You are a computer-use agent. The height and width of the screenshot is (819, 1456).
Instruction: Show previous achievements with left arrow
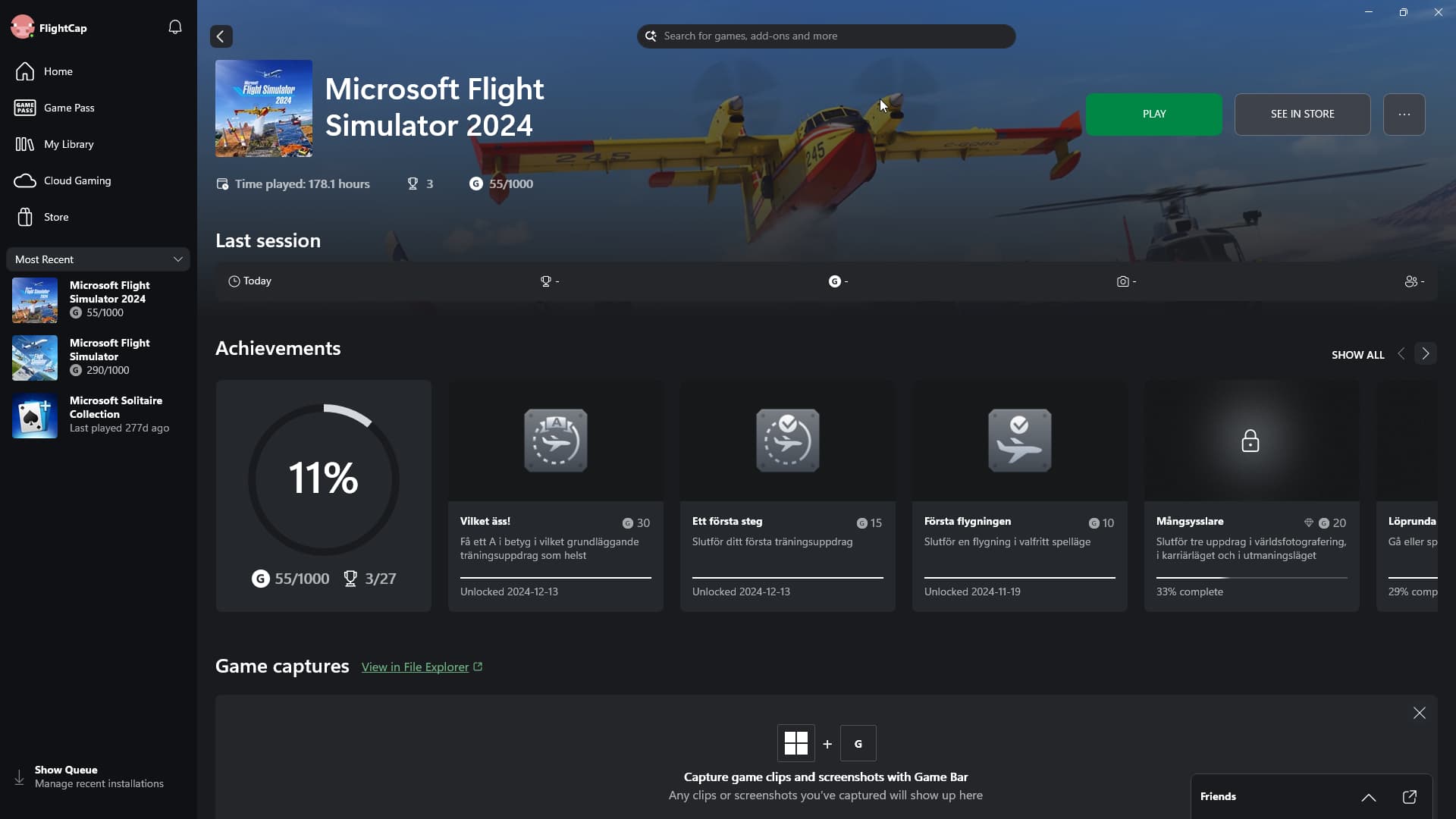(x=1401, y=354)
